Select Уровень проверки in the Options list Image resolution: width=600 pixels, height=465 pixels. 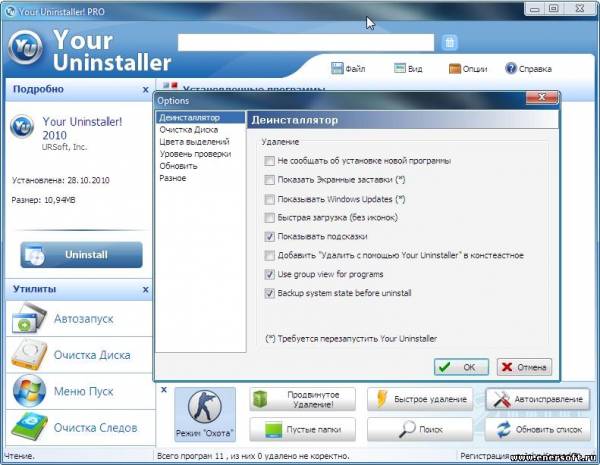195,154
